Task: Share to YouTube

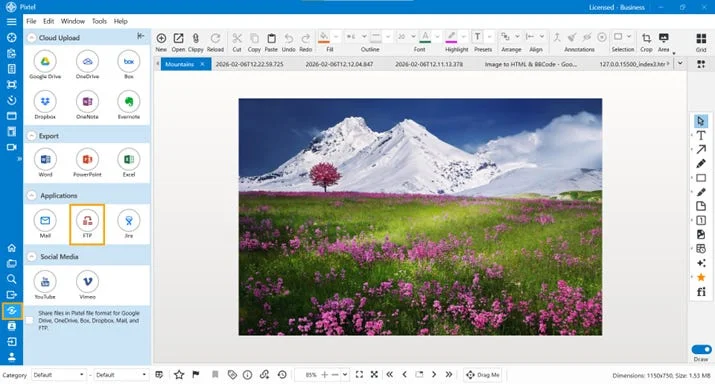Action: click(45, 285)
